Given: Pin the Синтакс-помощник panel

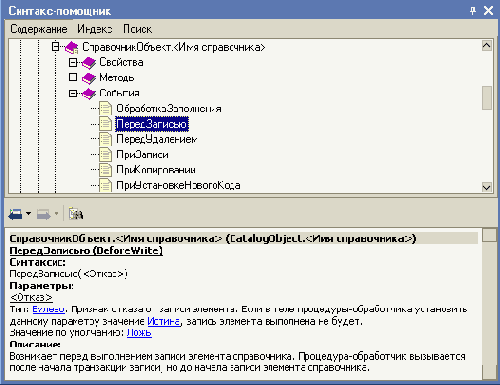Looking at the screenshot, I should (473, 11).
